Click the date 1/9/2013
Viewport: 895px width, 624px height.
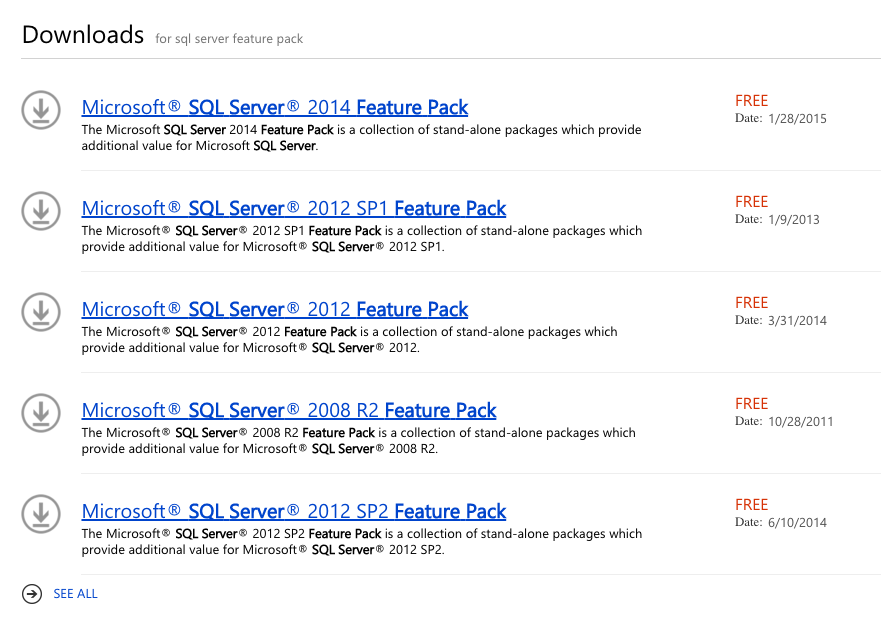coord(793,220)
